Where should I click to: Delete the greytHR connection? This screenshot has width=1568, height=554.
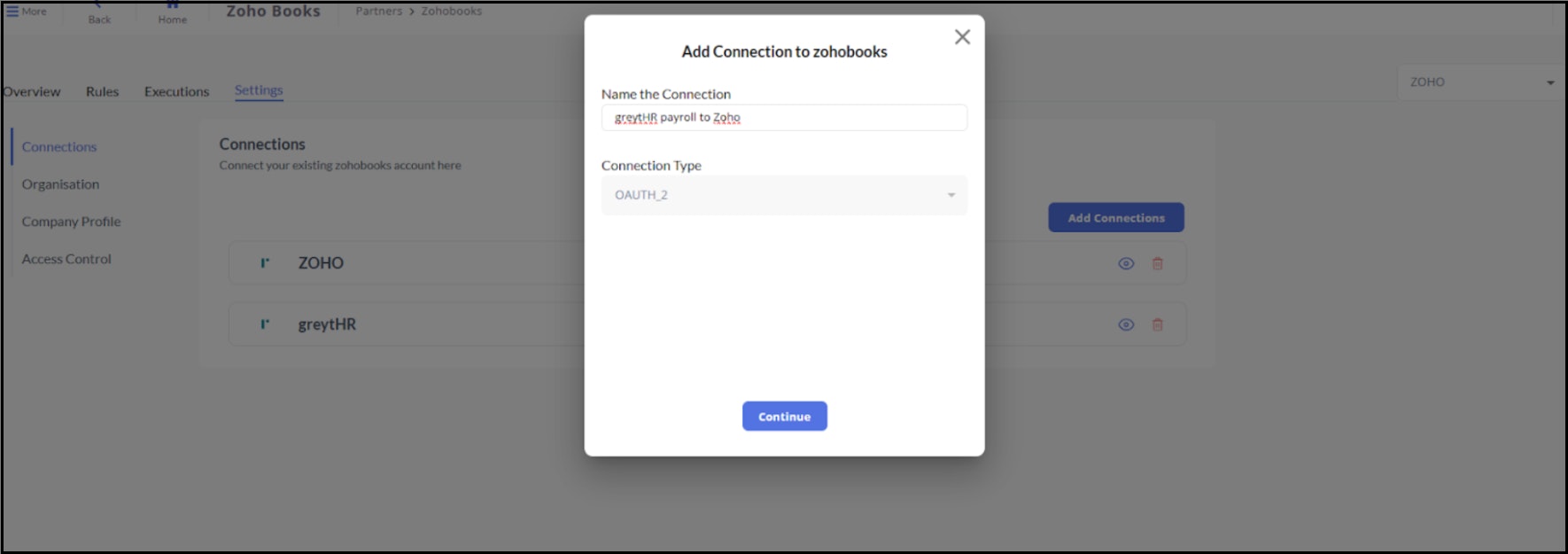point(1157,324)
